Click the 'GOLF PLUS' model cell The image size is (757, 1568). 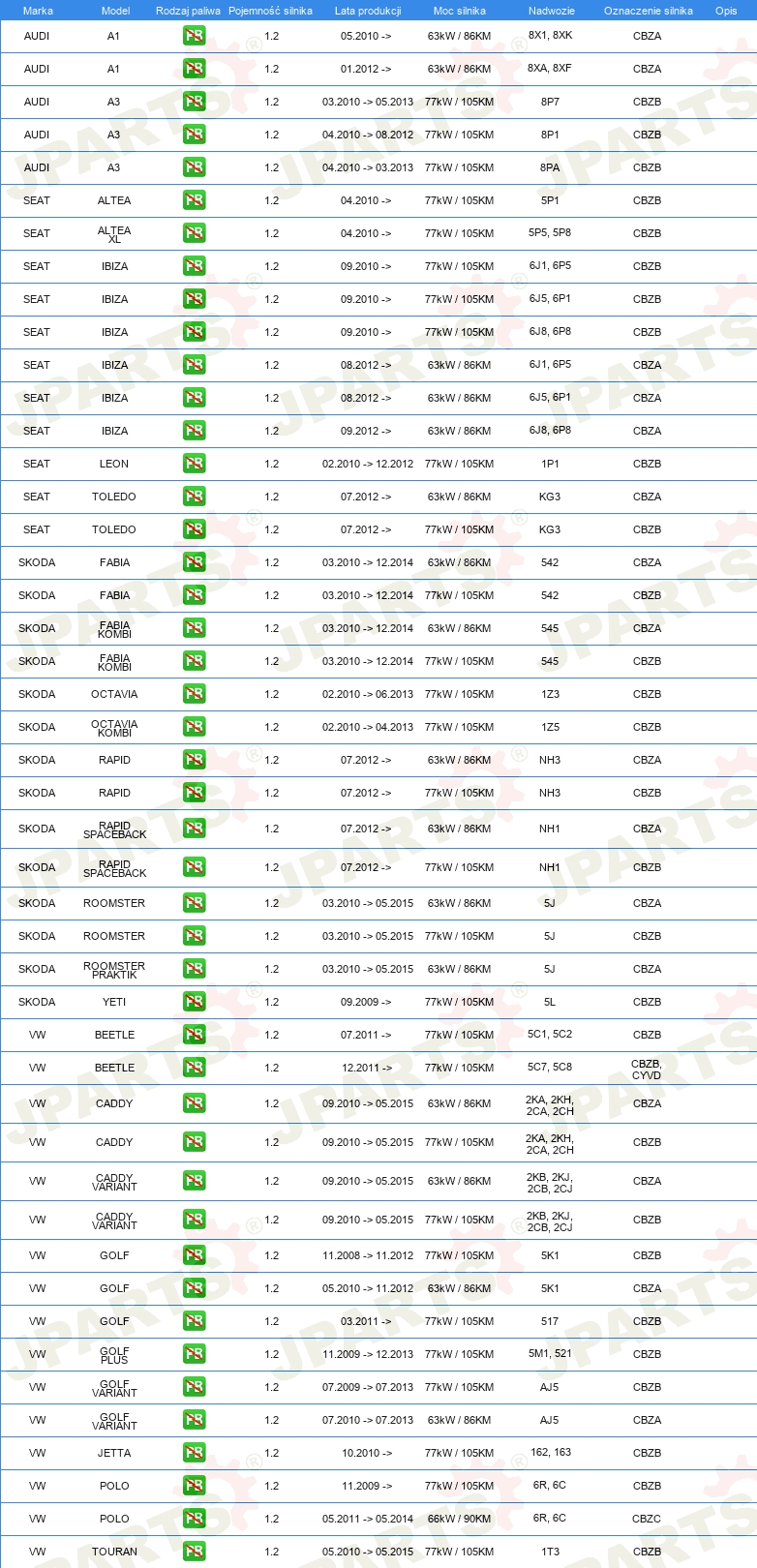click(114, 1355)
